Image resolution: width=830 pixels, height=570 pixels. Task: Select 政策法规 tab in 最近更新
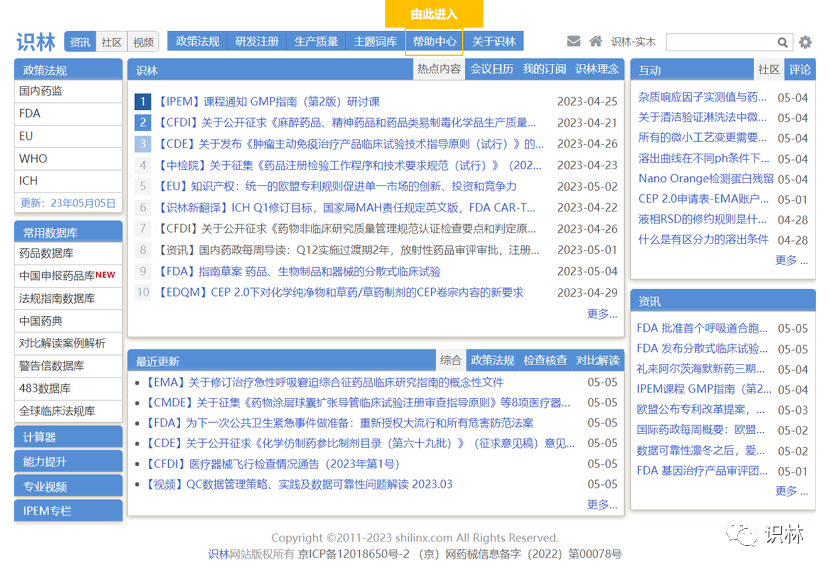pos(492,360)
